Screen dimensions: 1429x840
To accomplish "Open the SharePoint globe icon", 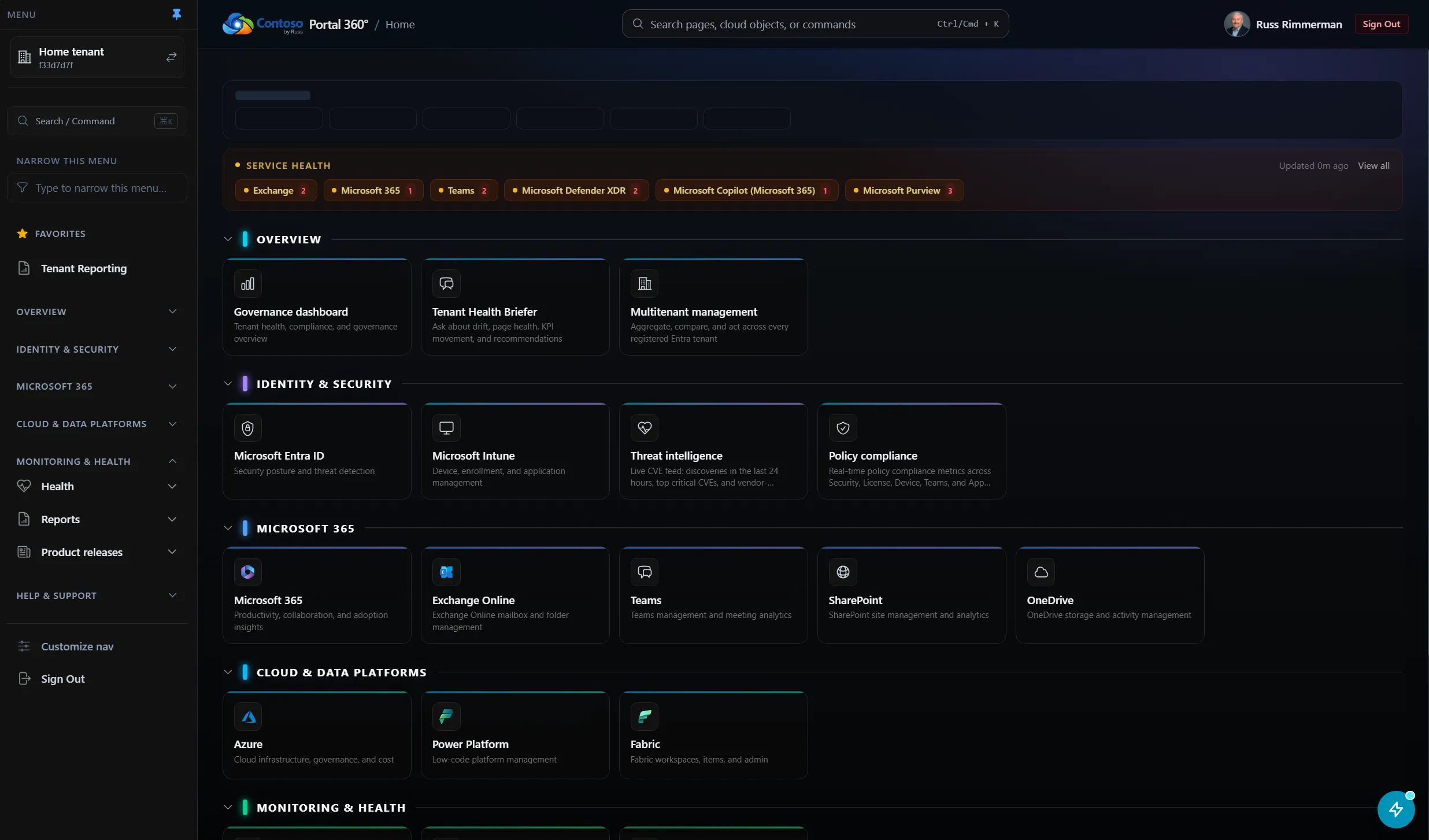I will pyautogui.click(x=843, y=572).
